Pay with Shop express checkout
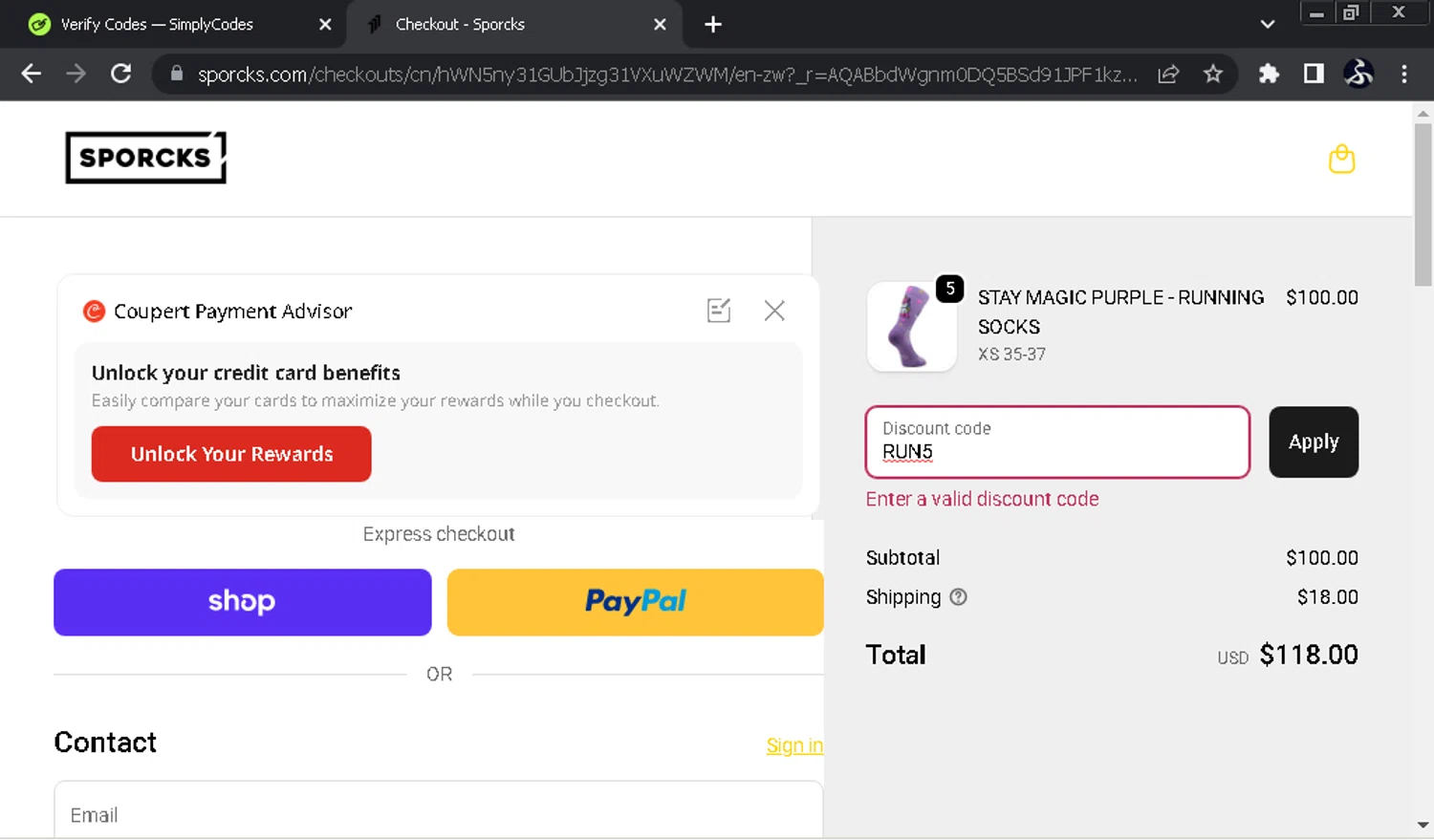 [x=243, y=602]
